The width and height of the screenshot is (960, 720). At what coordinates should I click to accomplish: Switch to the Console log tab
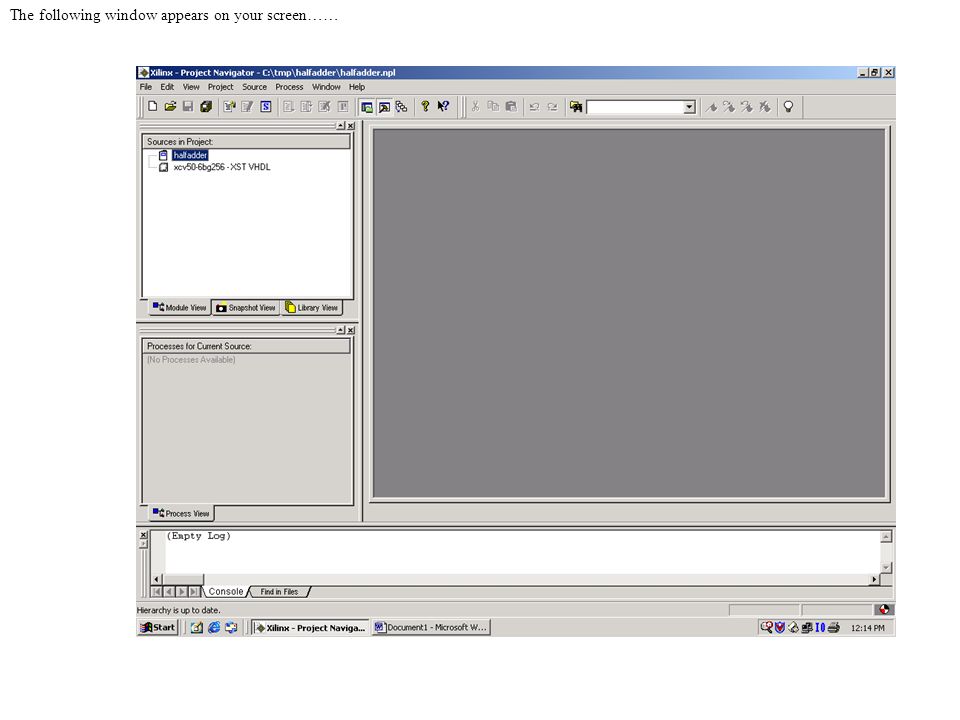[x=226, y=591]
